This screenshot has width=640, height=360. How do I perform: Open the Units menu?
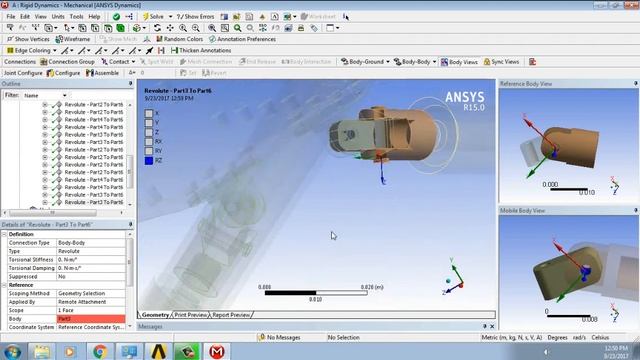point(58,17)
